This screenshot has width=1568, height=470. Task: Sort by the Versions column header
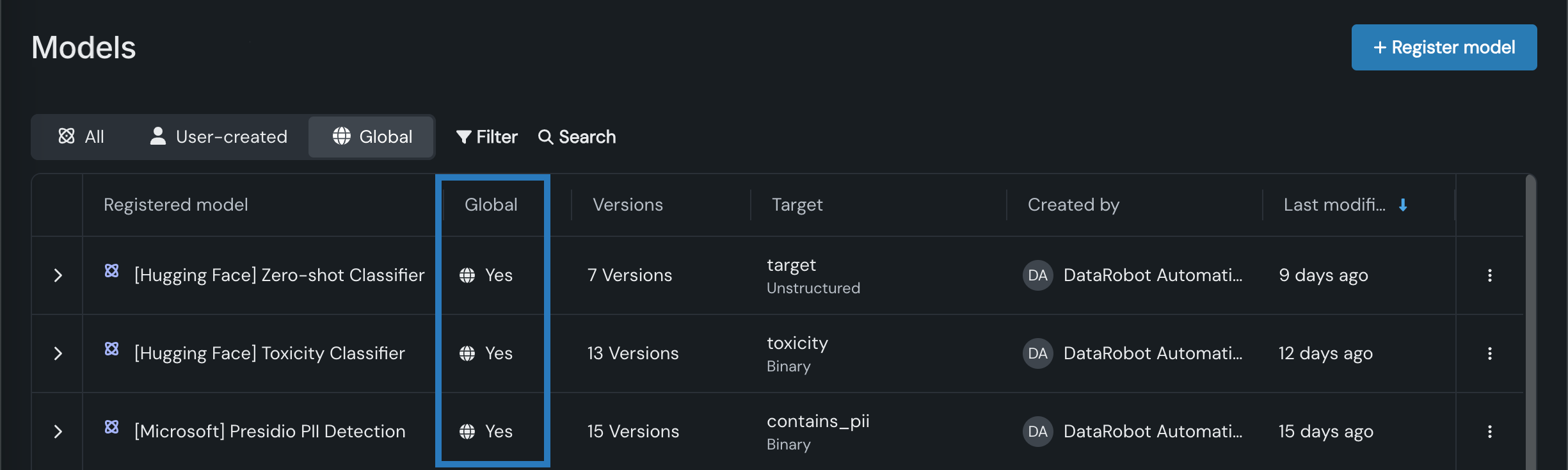click(628, 205)
